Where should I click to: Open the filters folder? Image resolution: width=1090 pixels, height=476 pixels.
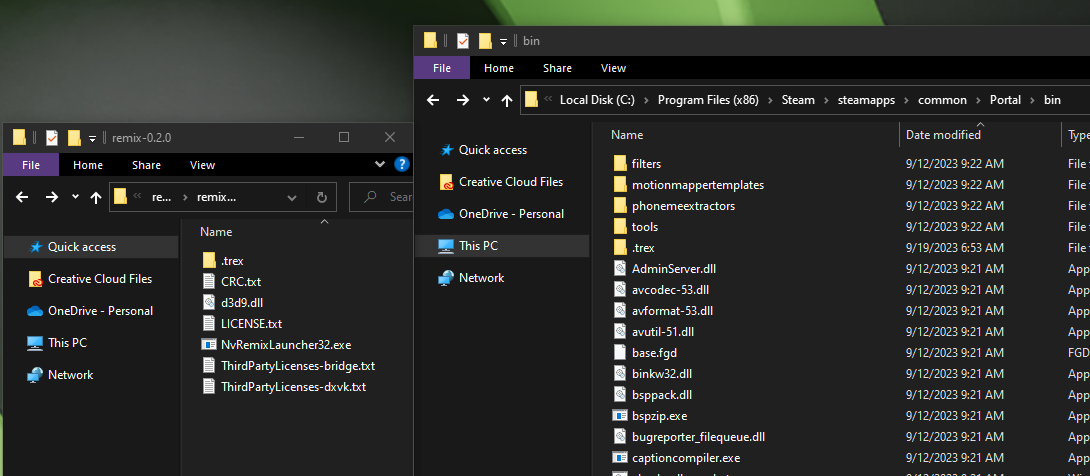click(646, 163)
